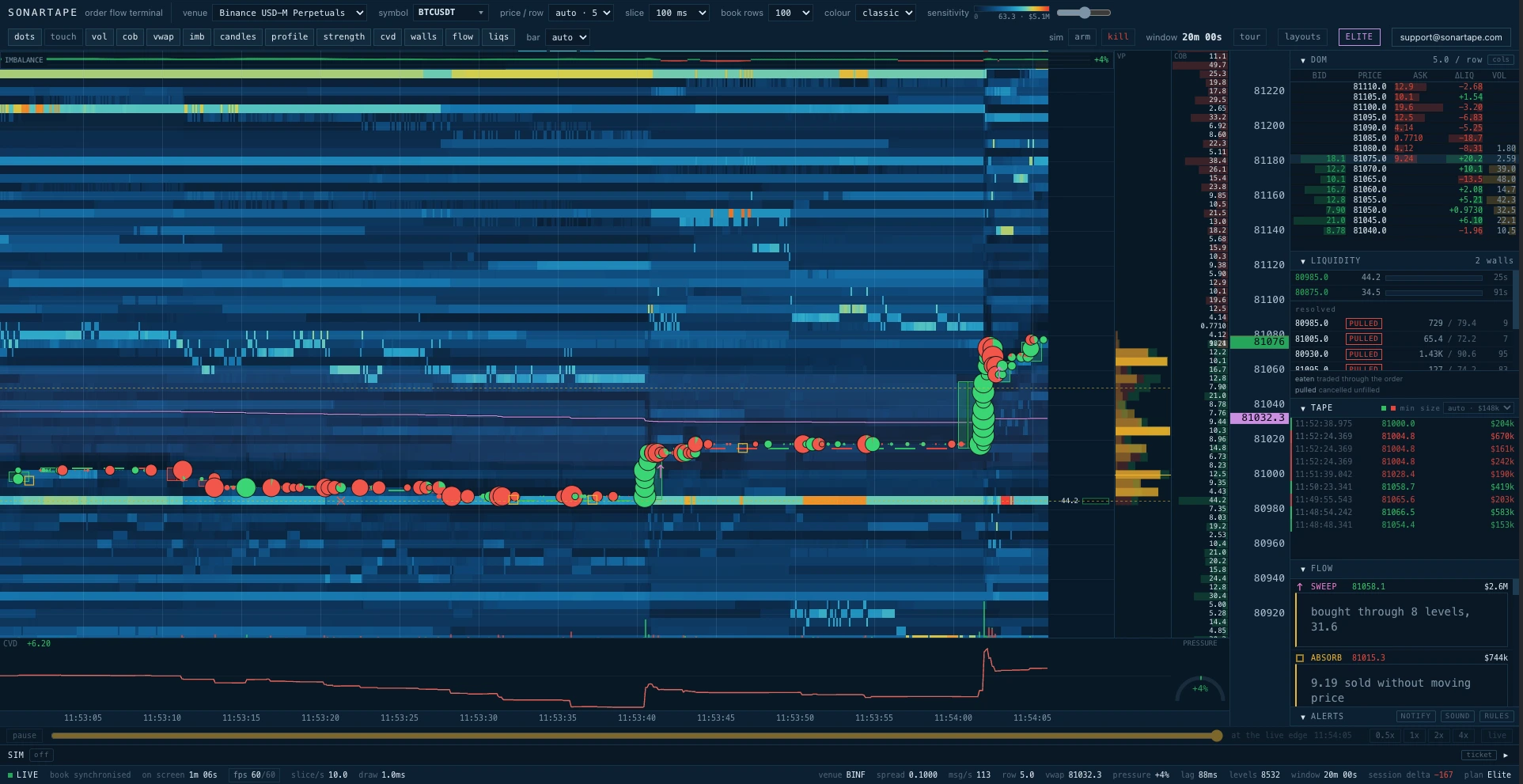Open the price/row auto dropdown
The width and height of the screenshot is (1523, 784).
[x=582, y=13]
